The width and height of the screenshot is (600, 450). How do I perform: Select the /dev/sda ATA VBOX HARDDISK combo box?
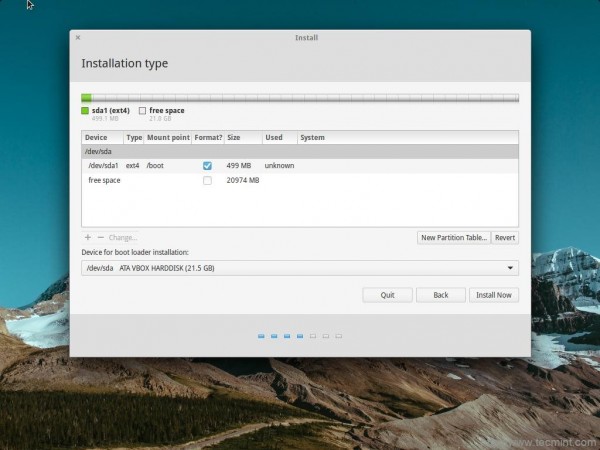point(300,268)
